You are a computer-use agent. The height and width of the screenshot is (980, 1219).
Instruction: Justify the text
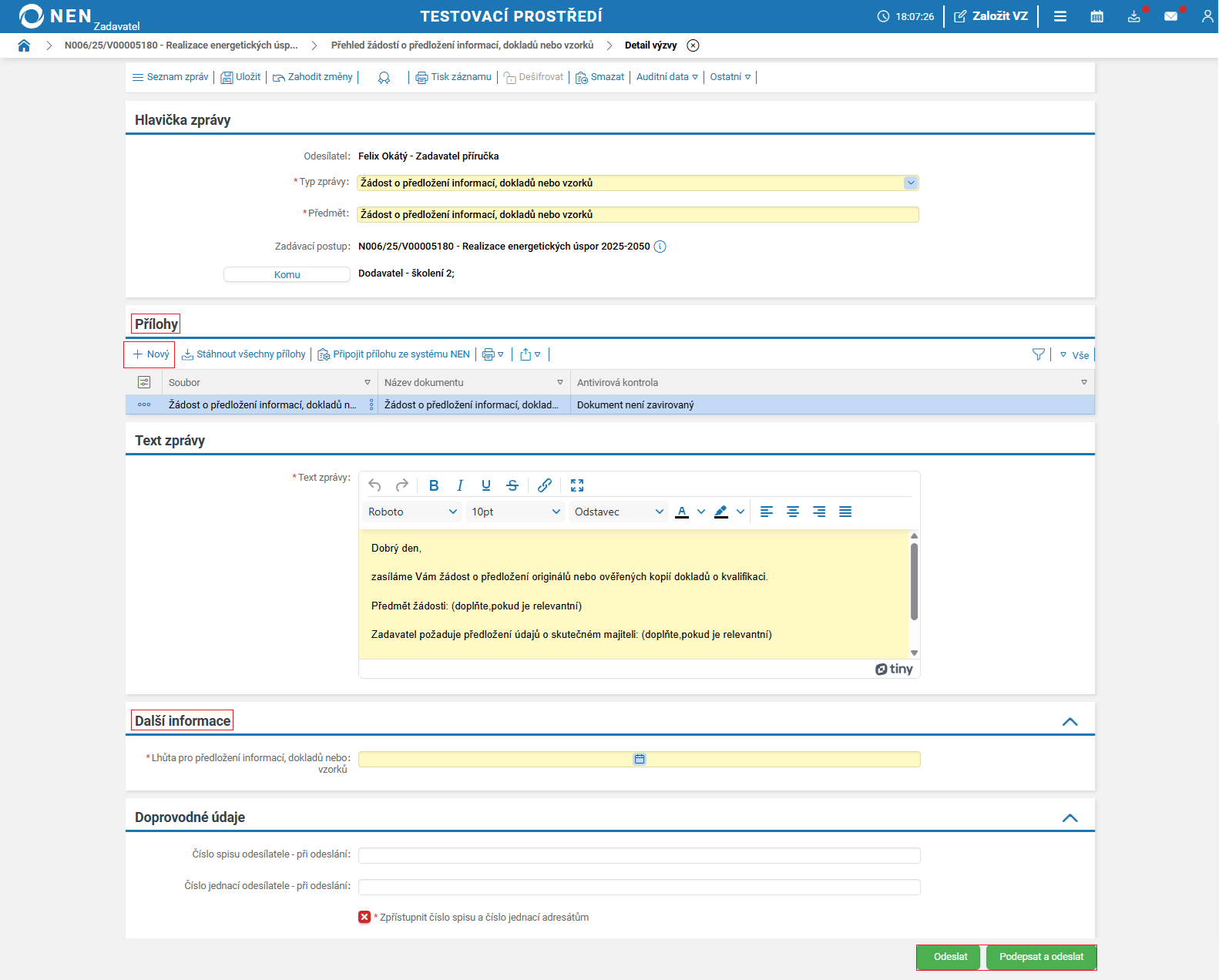click(x=845, y=512)
